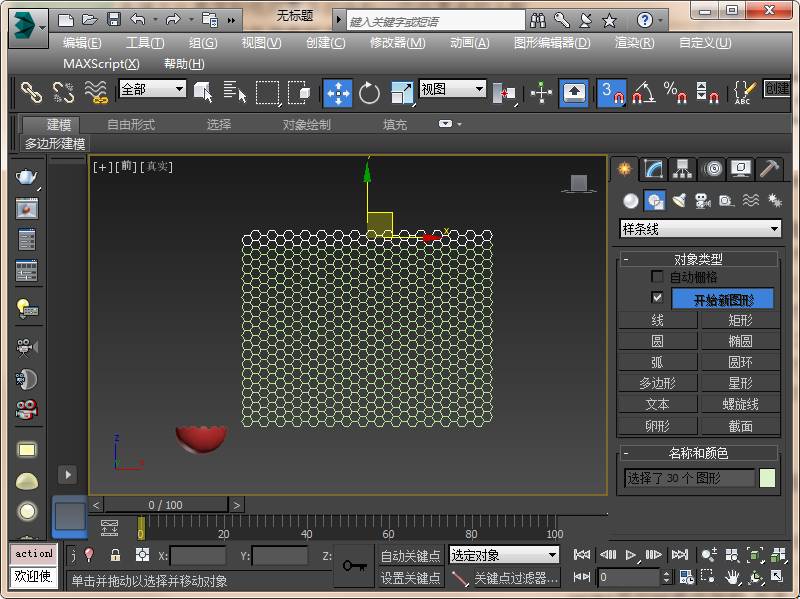The image size is (800, 599).
Task: Click the Set Keys key icon
Action: 355,566
